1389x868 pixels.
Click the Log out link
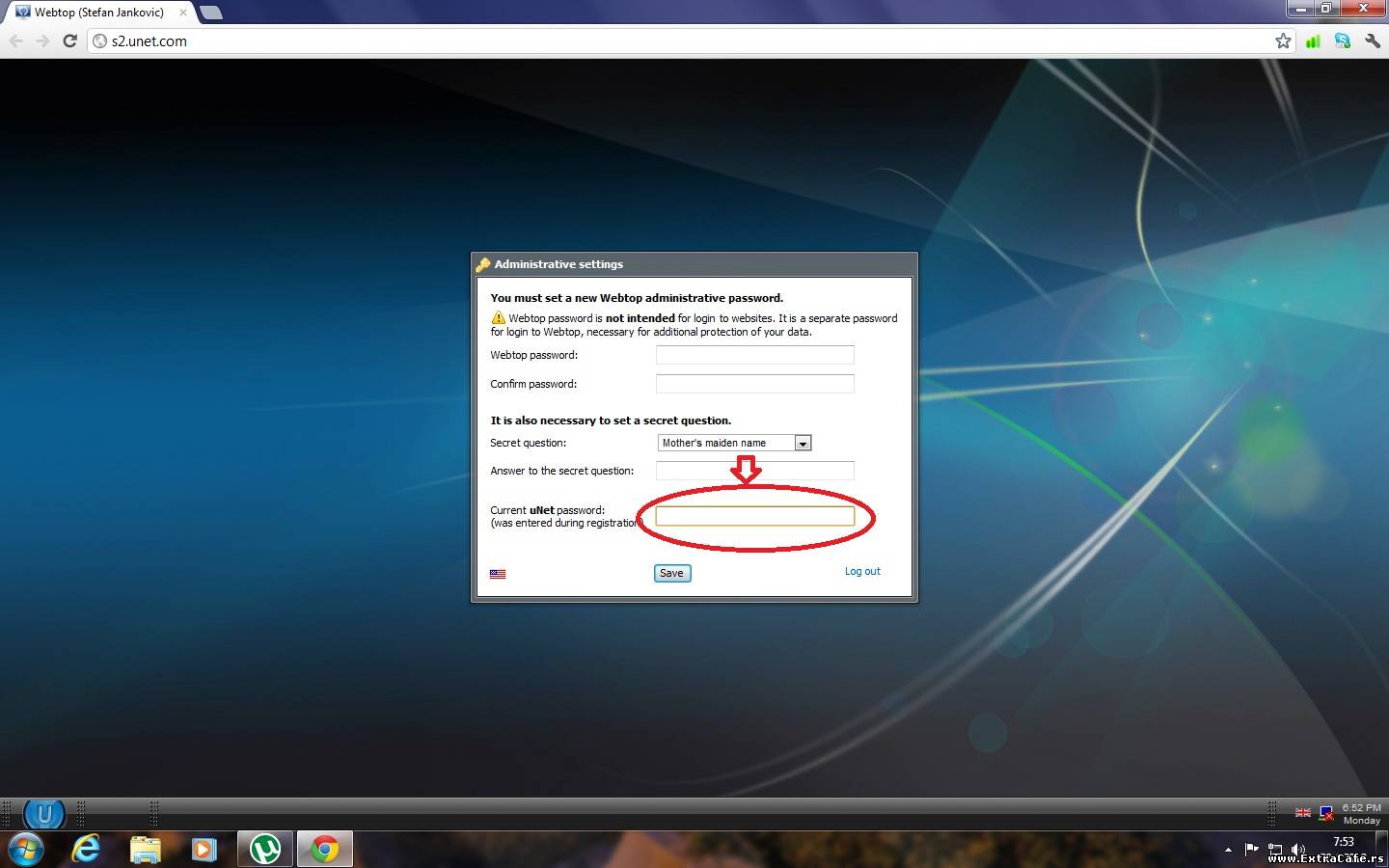coord(862,571)
